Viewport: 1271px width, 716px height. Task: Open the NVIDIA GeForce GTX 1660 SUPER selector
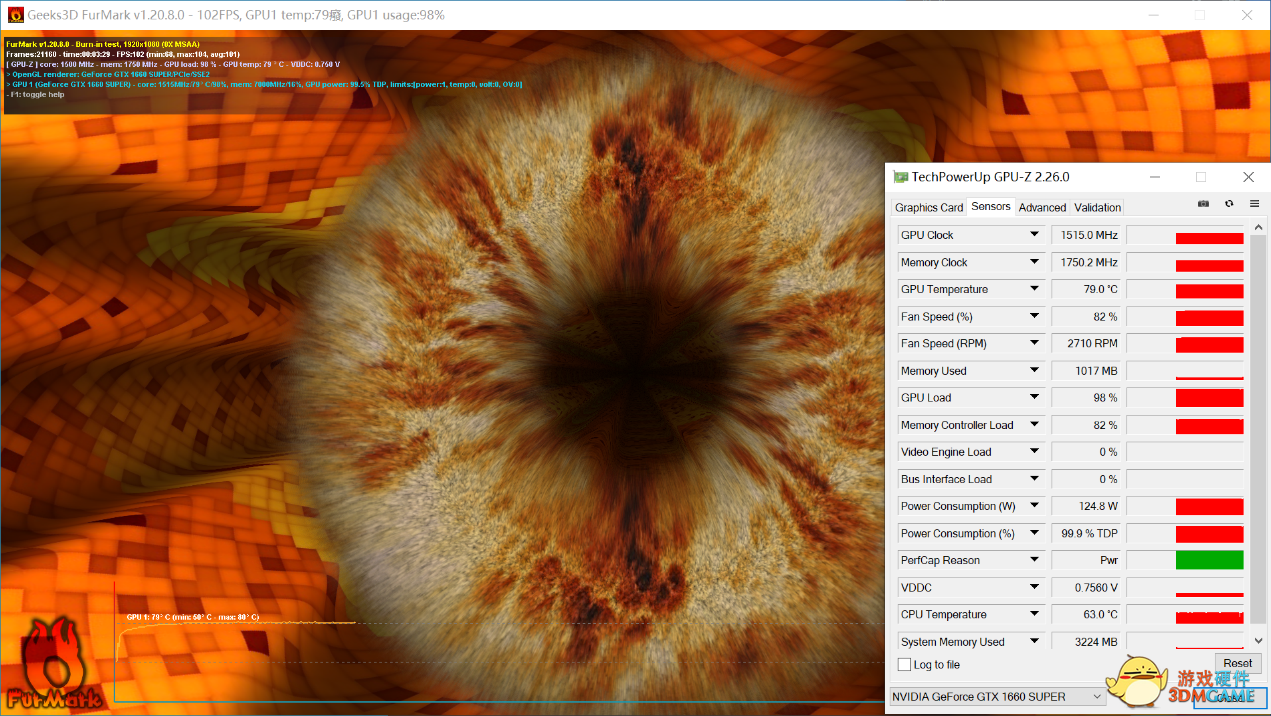(x=997, y=696)
